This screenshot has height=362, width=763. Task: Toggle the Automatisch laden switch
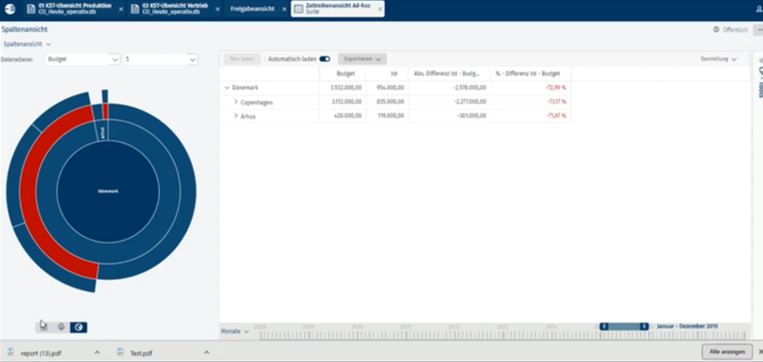pos(325,59)
